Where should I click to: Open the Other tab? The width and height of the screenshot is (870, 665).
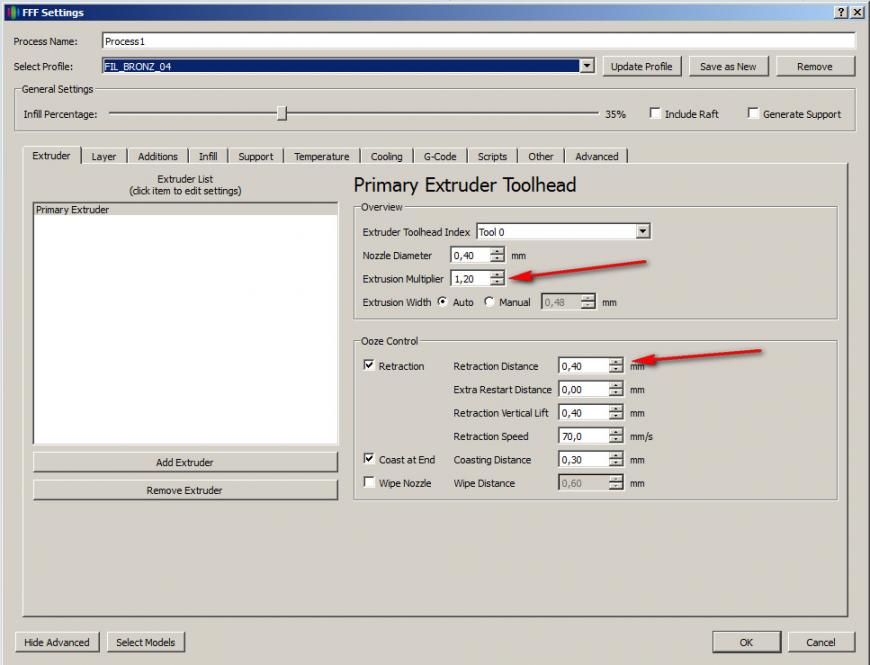tap(540, 156)
